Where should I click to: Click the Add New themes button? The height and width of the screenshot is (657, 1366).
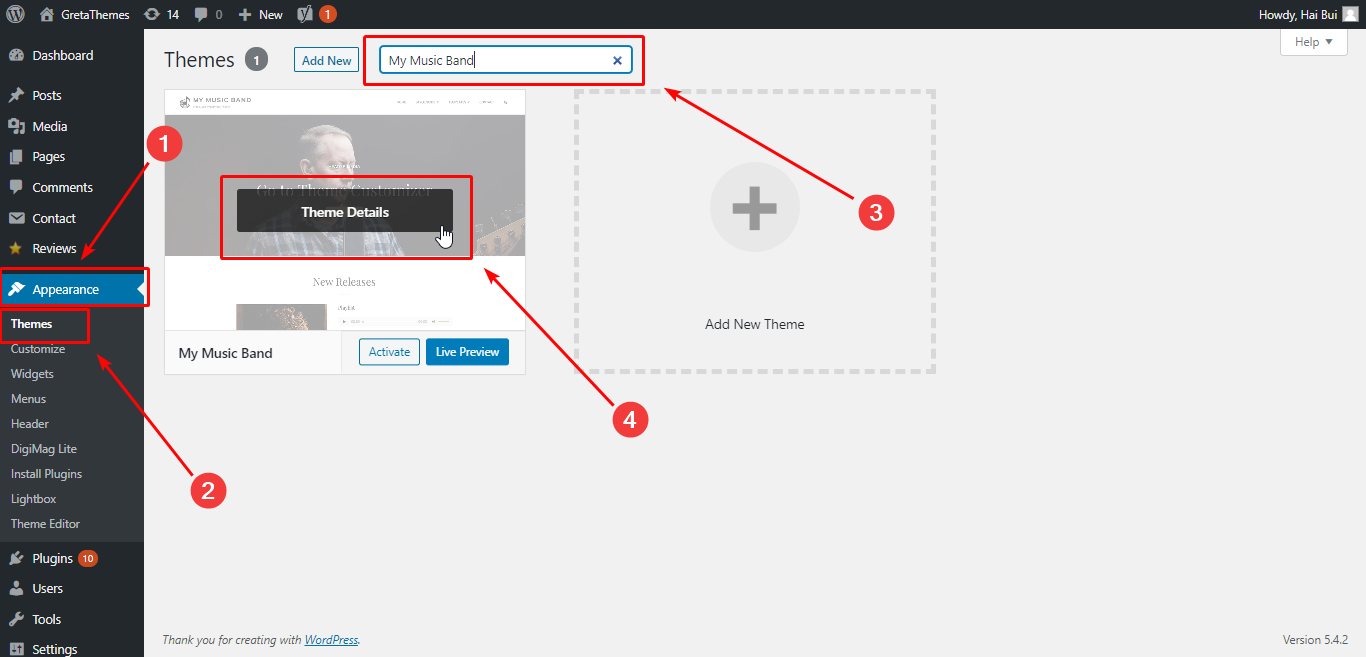tap(325, 59)
